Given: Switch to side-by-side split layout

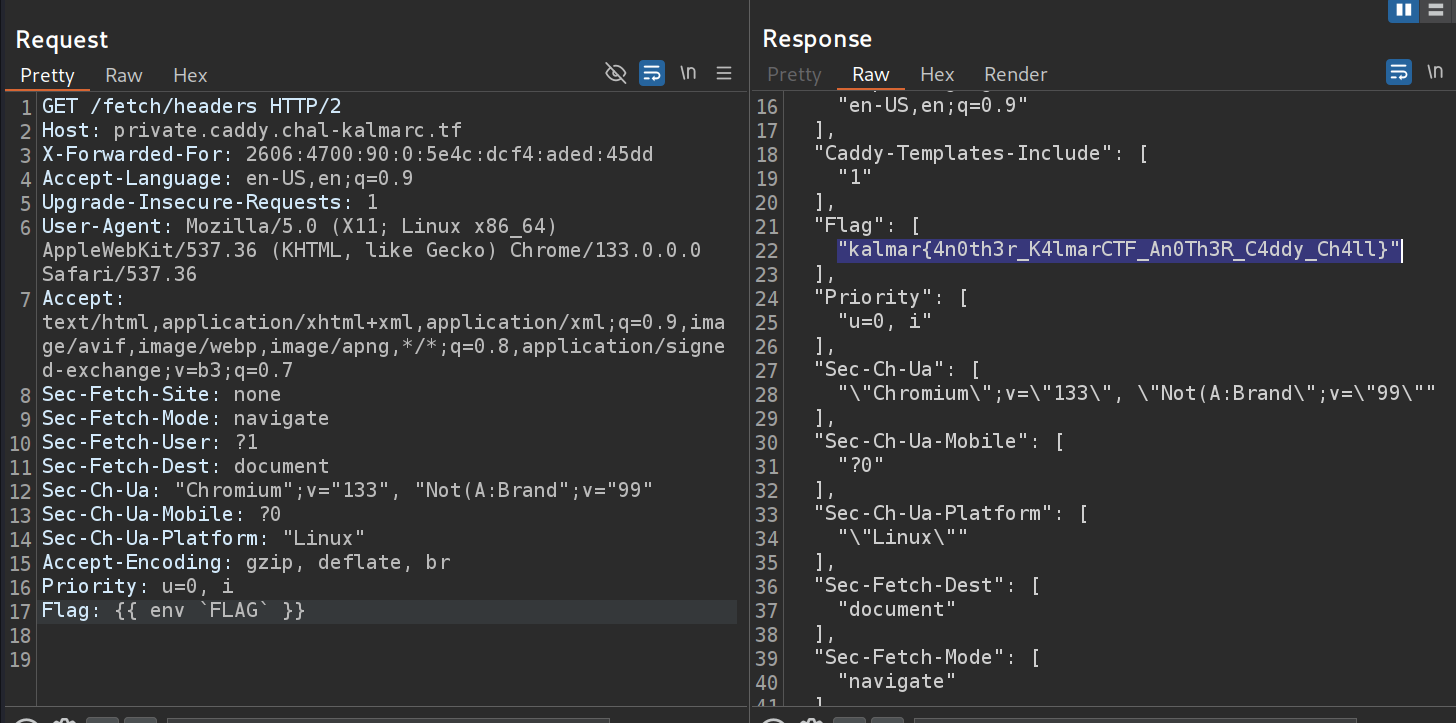Looking at the screenshot, I should (1404, 10).
